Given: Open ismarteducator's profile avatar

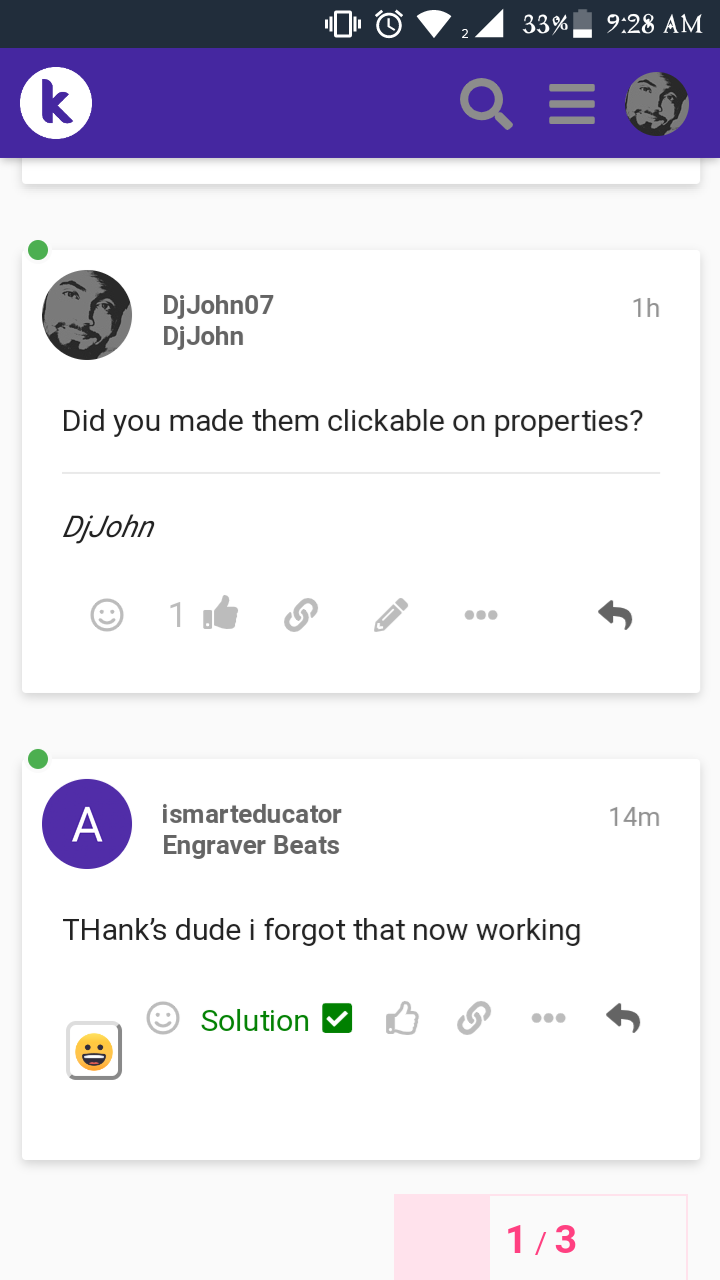Looking at the screenshot, I should click(x=87, y=824).
